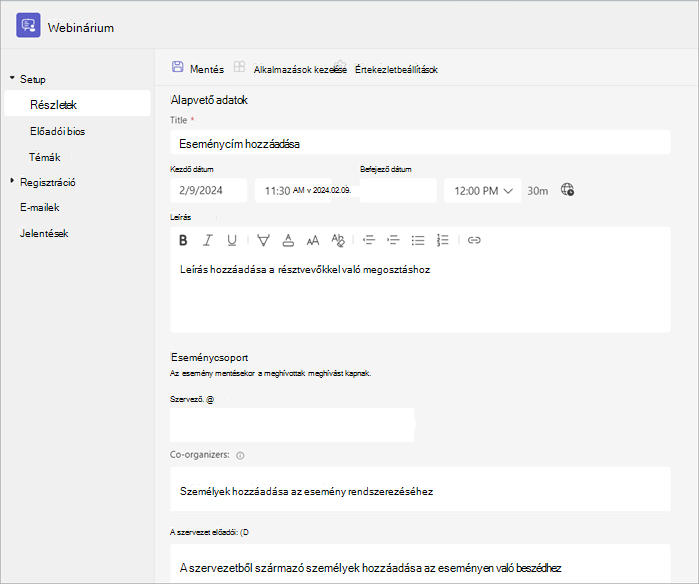
Task: Click the Webinárium app icon
Action: point(28,25)
